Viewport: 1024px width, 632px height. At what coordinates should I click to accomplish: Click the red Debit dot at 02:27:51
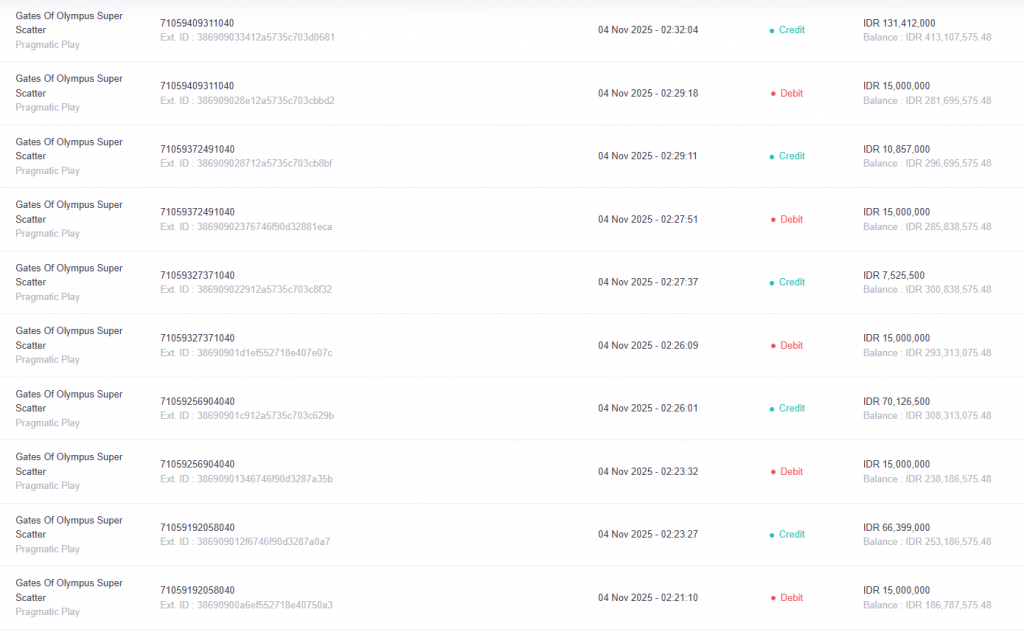click(773, 219)
